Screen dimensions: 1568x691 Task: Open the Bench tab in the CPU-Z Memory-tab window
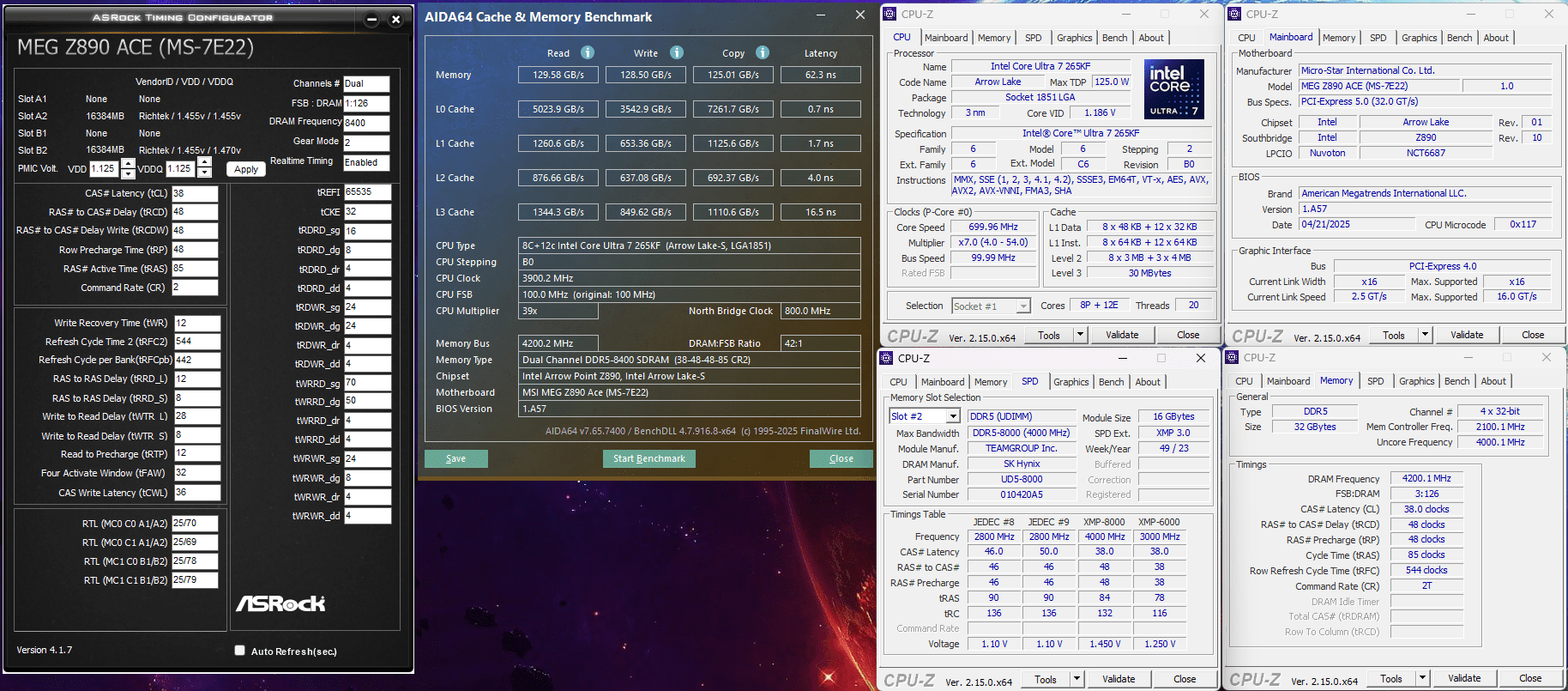pos(1456,381)
